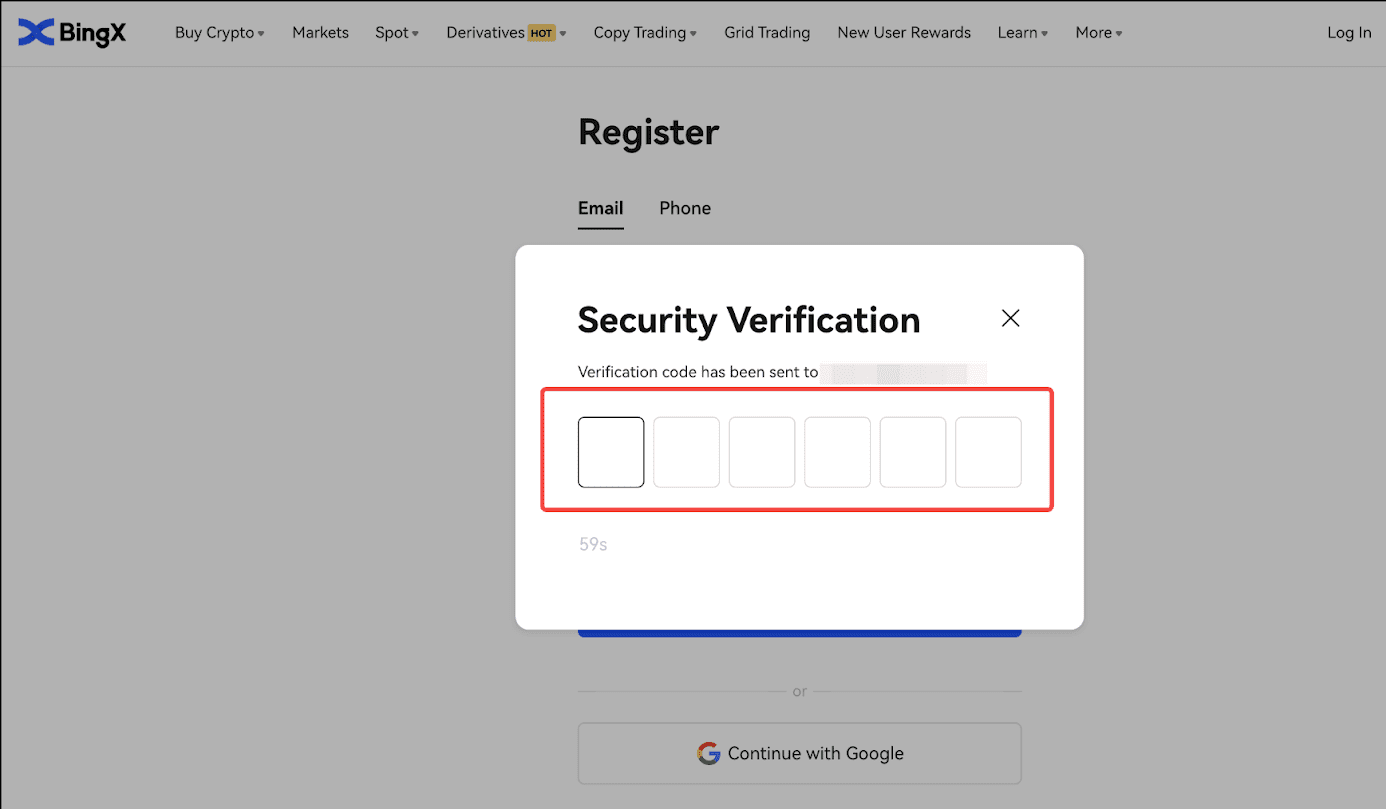
Task: Click the Google logo icon
Action: coord(709,753)
